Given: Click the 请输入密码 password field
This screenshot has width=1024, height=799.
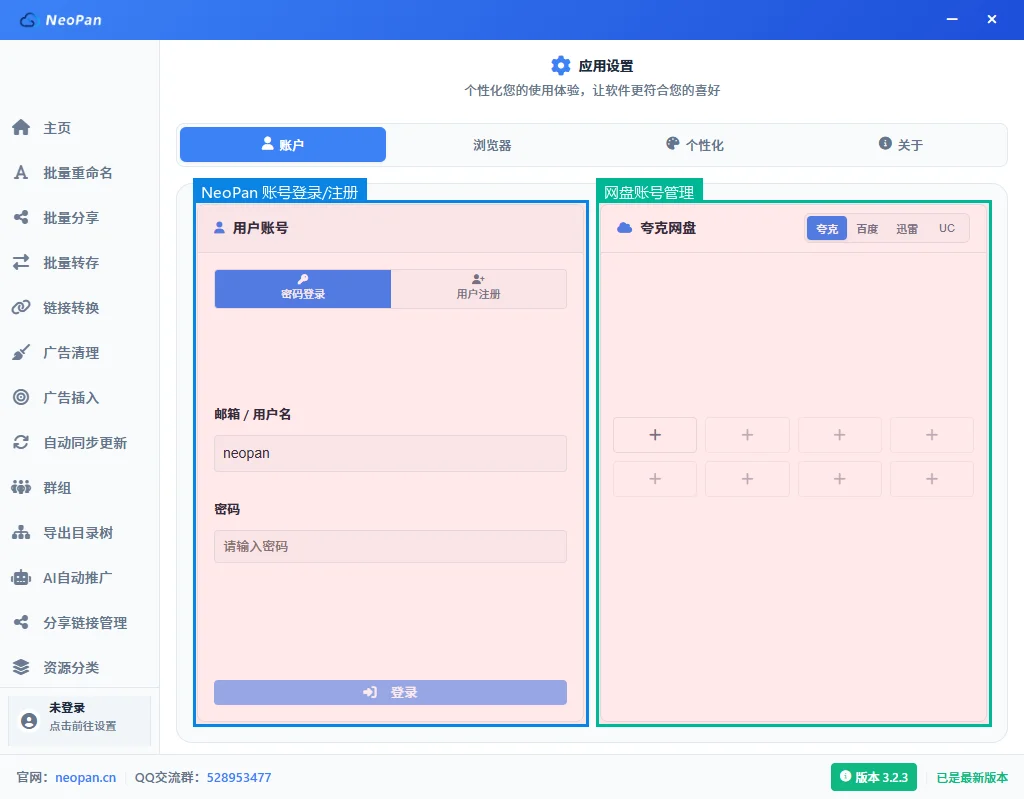Looking at the screenshot, I should click(x=391, y=546).
